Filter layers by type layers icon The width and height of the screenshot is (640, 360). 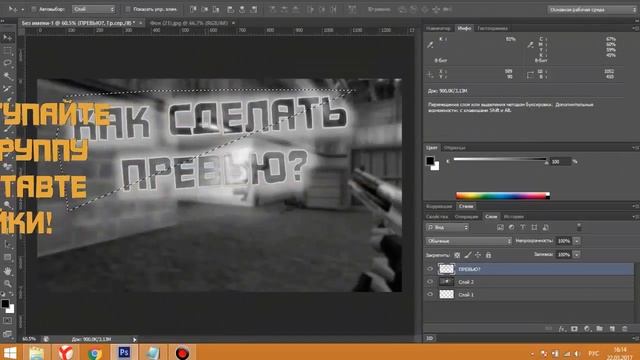coord(523,227)
